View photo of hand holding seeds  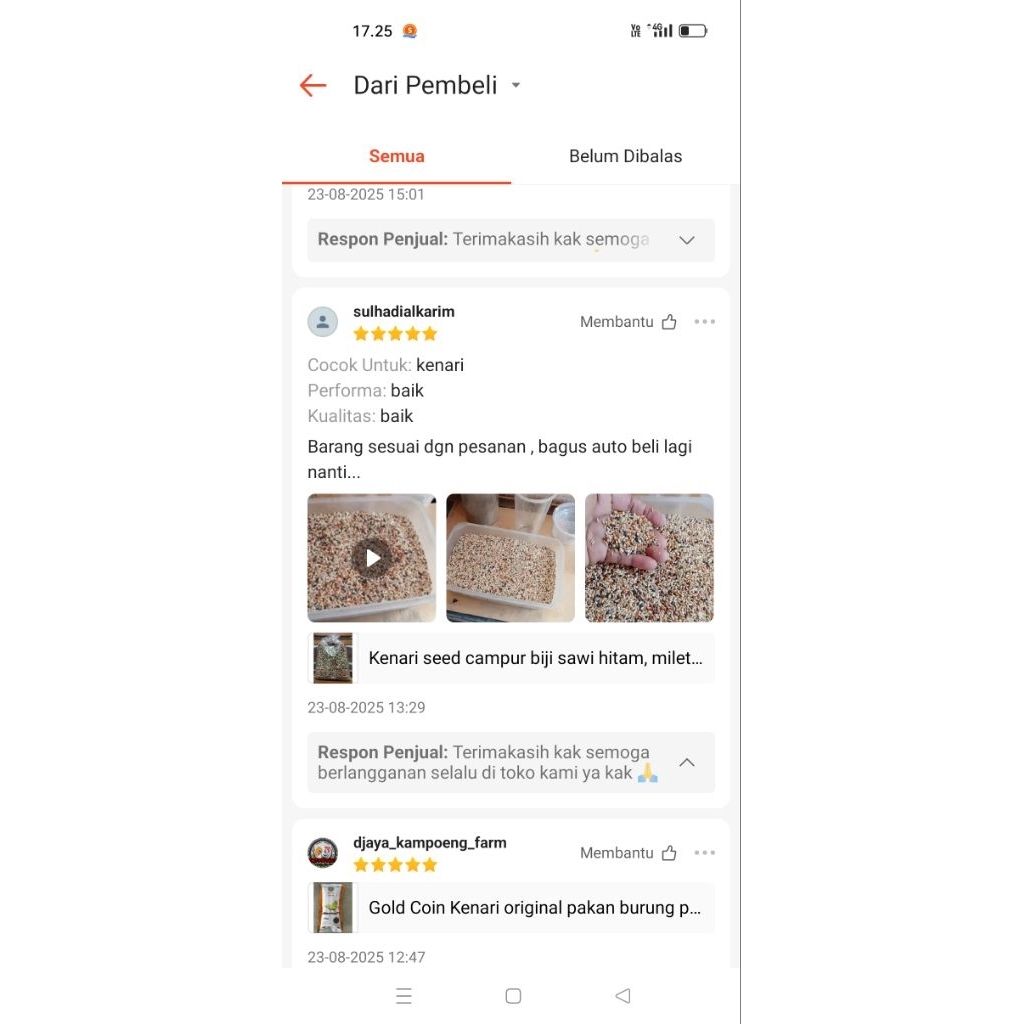click(649, 558)
